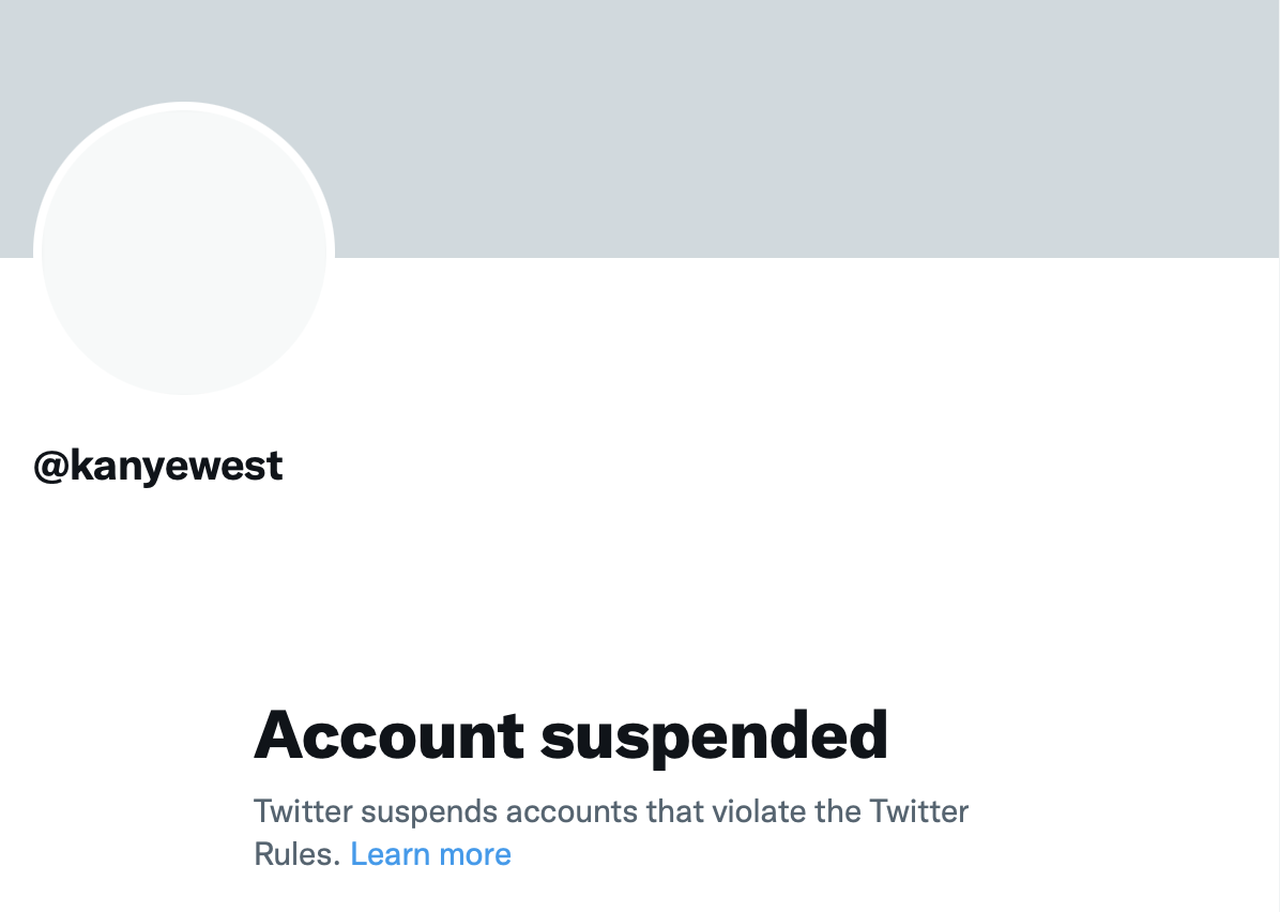Viewport: 1280px width, 912px height.
Task: Open the Learn more link
Action: pyautogui.click(x=430, y=854)
